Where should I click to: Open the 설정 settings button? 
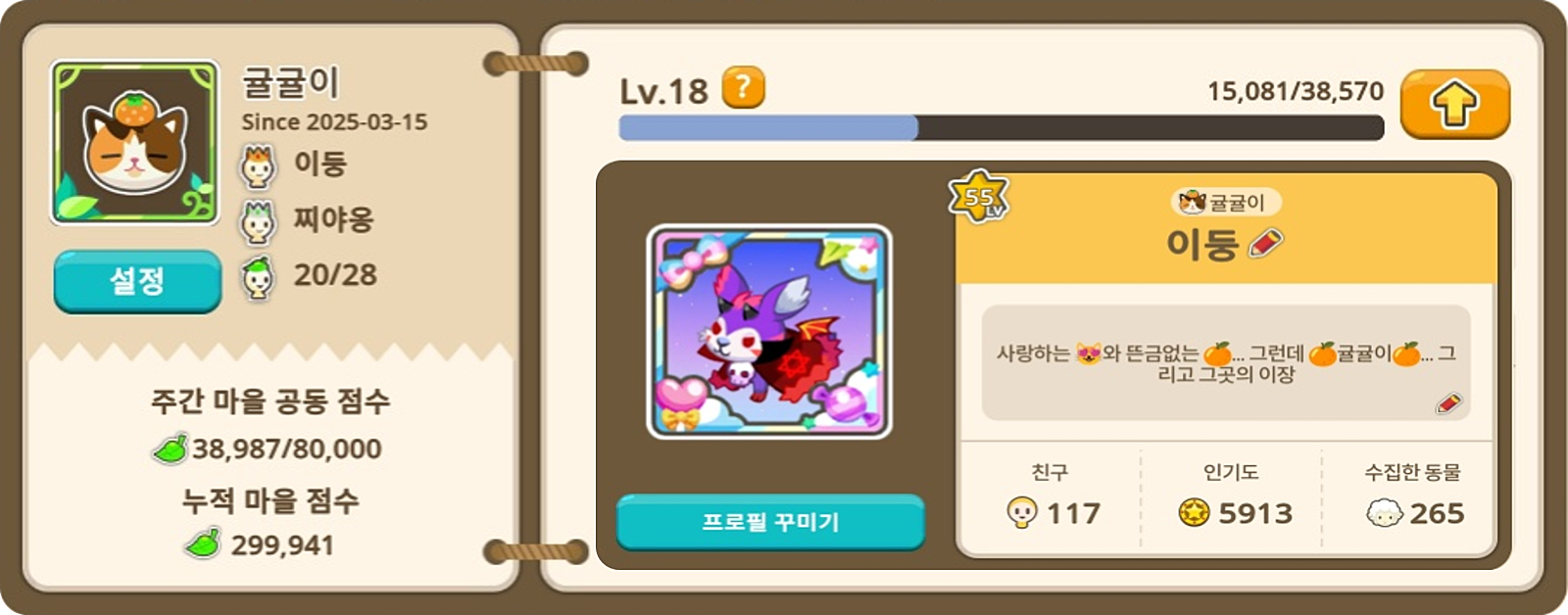point(137,281)
